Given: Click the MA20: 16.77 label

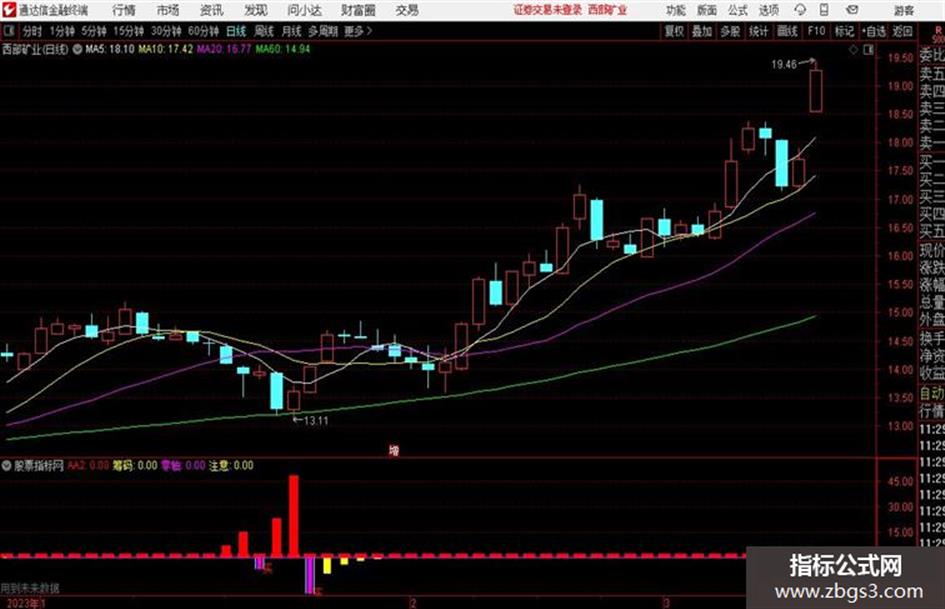Looking at the screenshot, I should click(x=224, y=49).
